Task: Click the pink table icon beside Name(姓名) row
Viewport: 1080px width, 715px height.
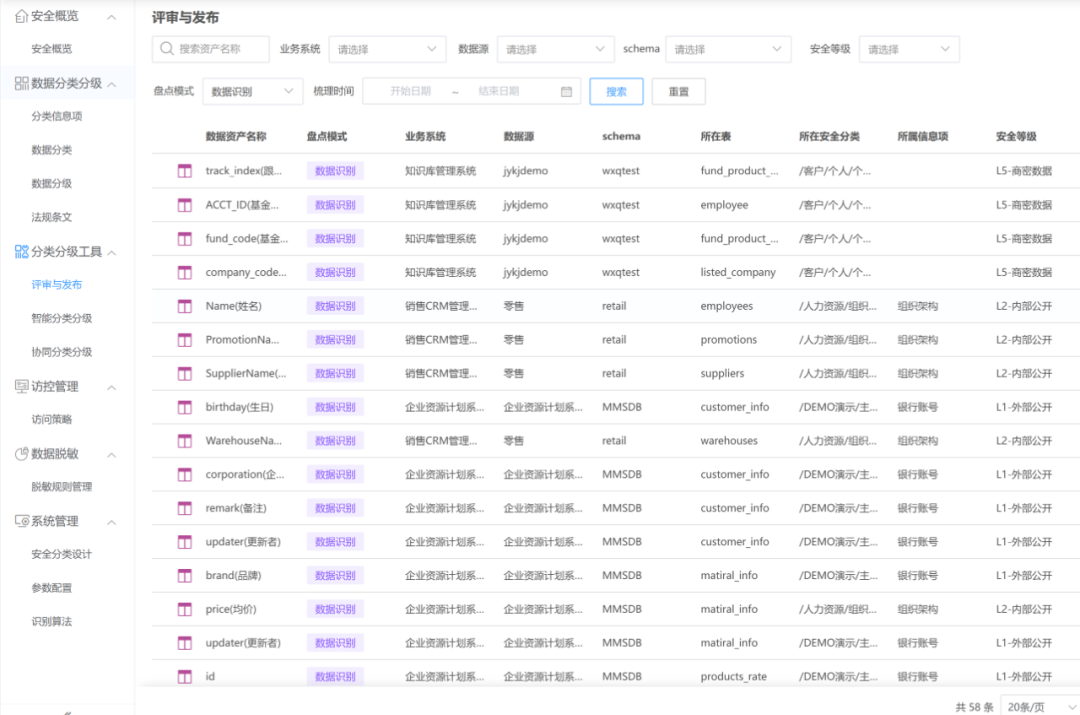Action: coord(185,305)
